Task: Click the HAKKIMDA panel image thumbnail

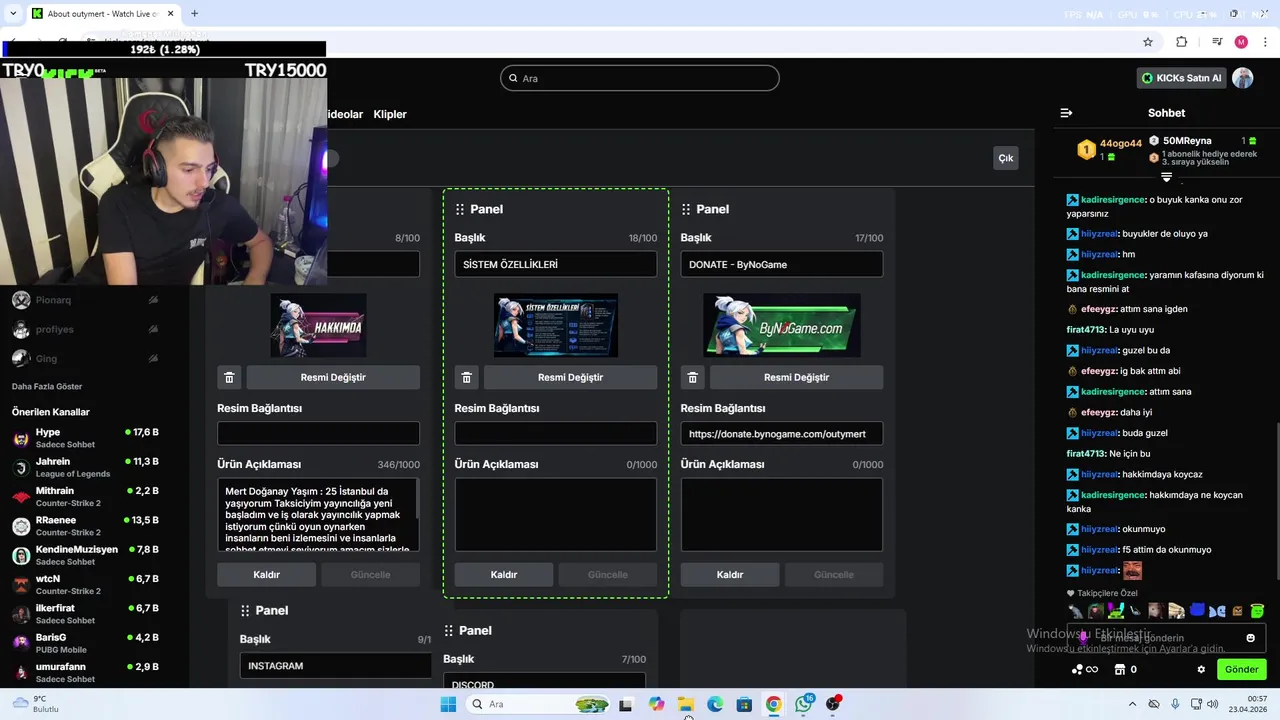Action: (x=318, y=326)
